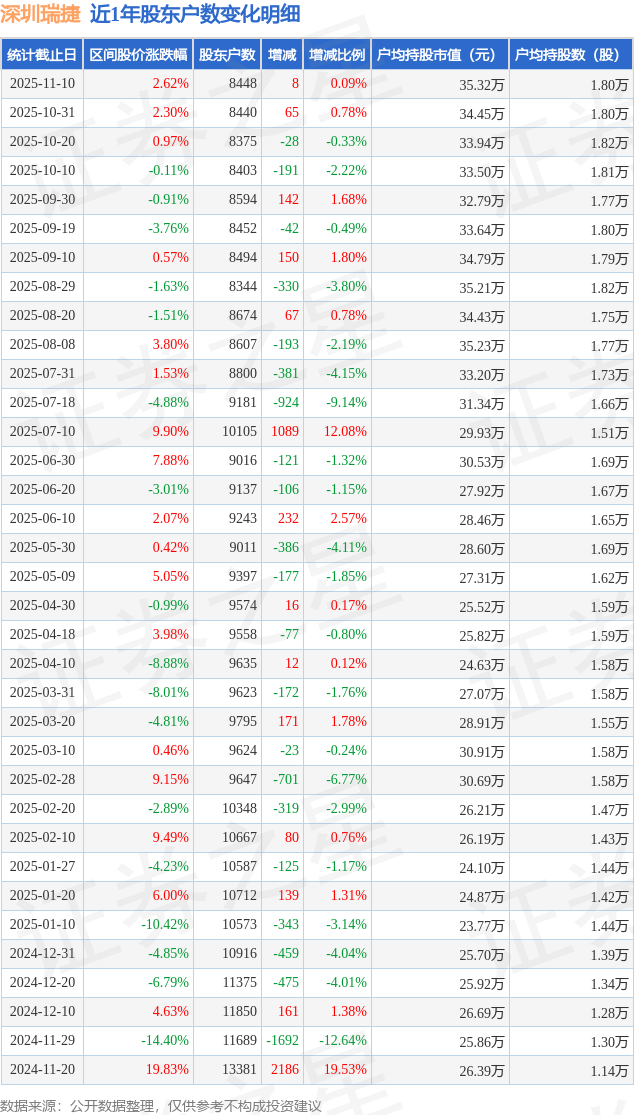Select the 19.83% price change cell
634x1115 pixels.
click(167, 1070)
